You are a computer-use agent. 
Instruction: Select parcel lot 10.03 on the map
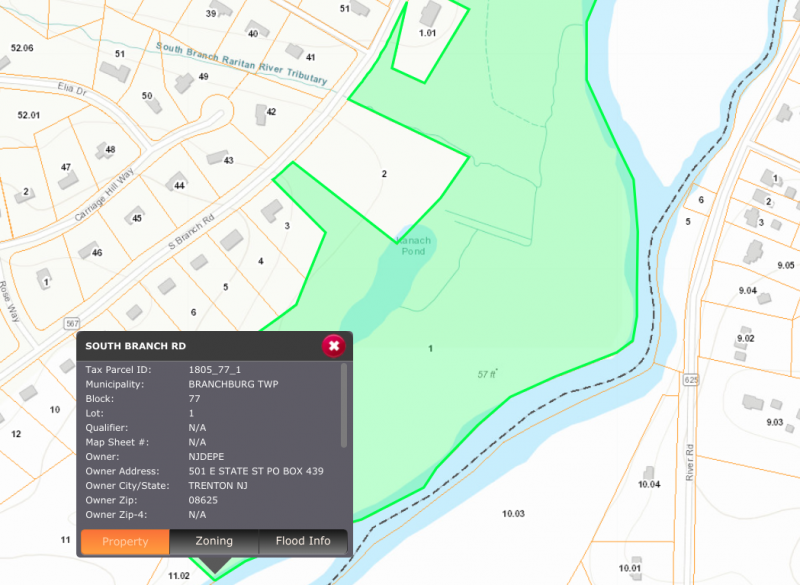(512, 513)
